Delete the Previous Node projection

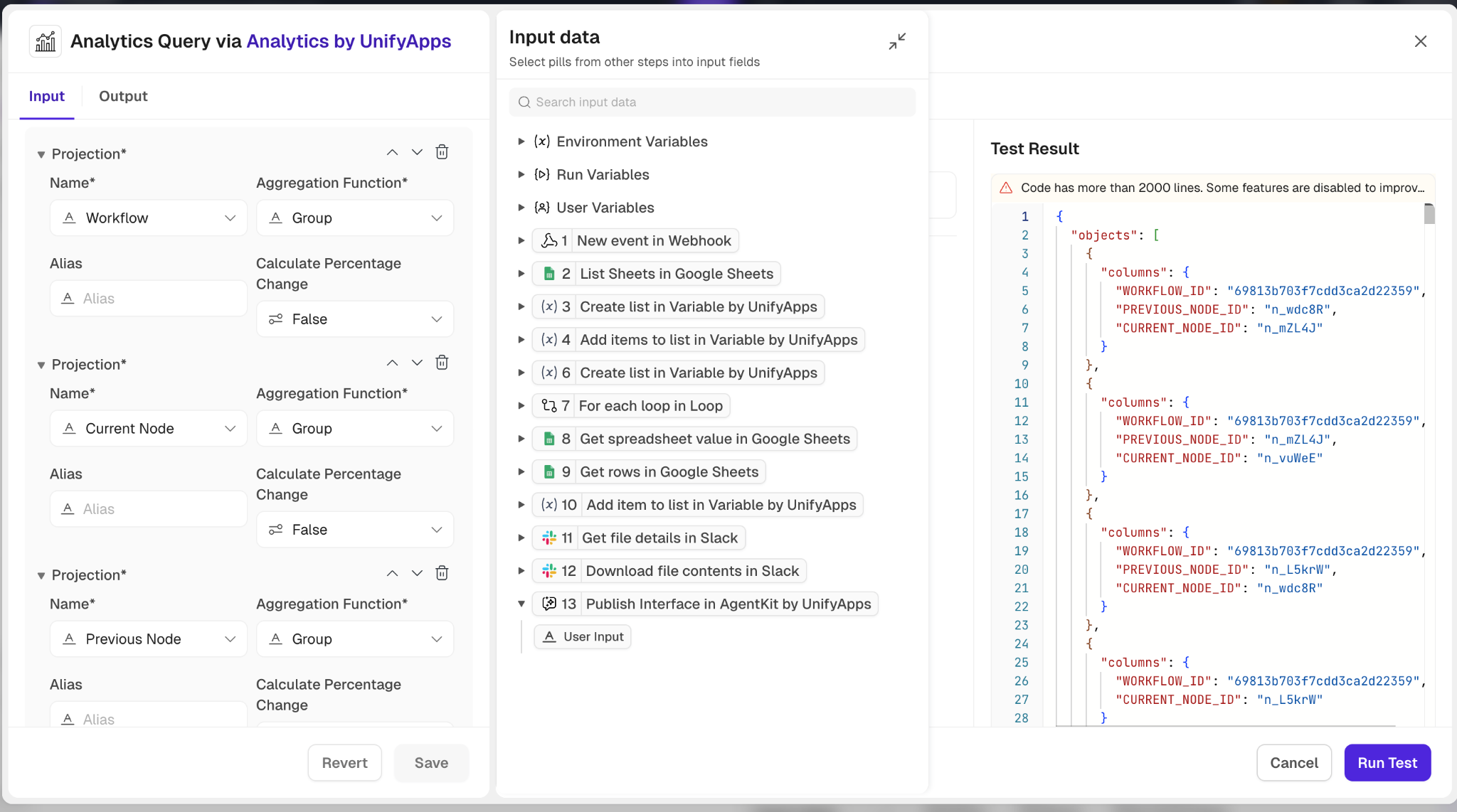[442, 573]
